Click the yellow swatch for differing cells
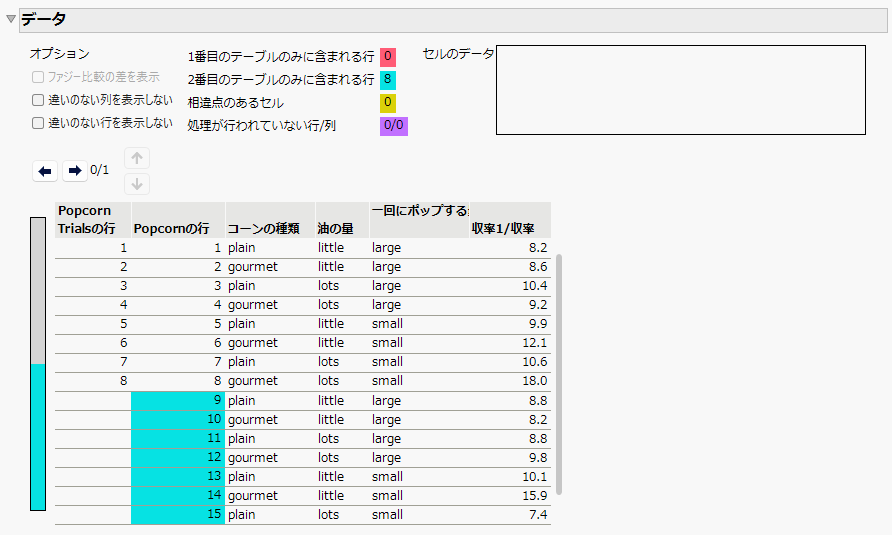Viewport: 892px width, 535px height. click(388, 103)
